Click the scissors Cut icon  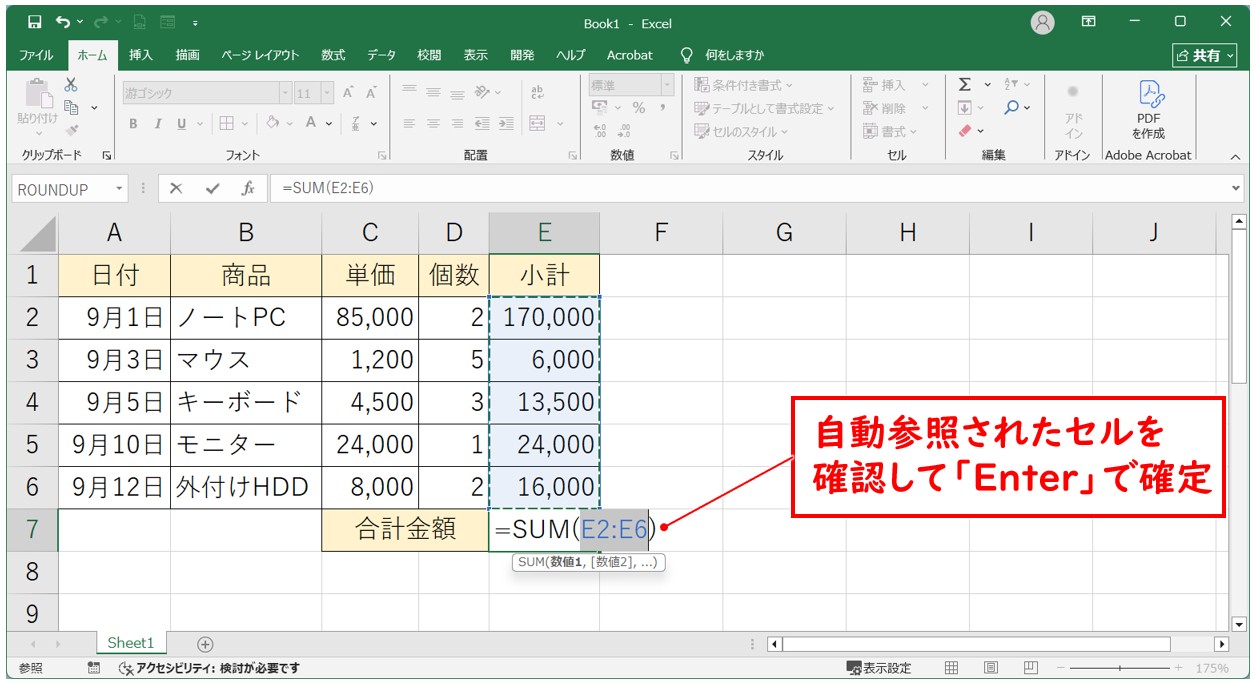click(71, 85)
